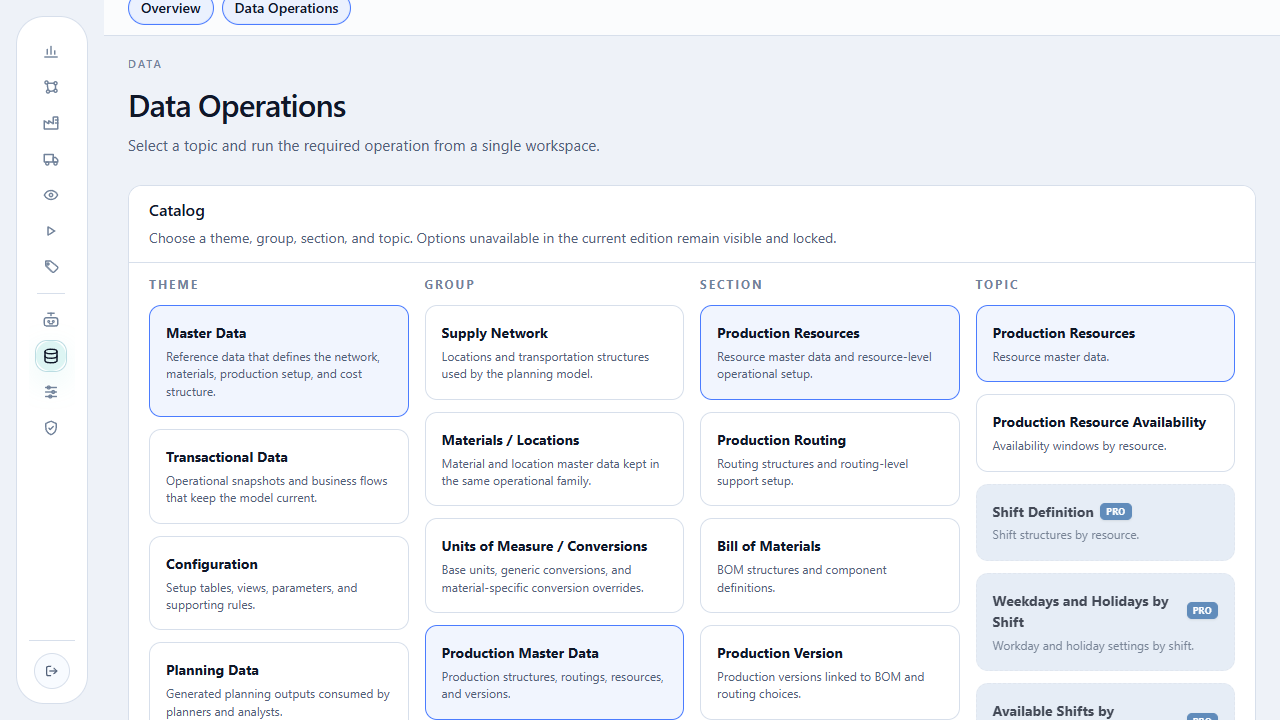Click locked Weekdays and Holidays by Shift topic
This screenshot has width=1280, height=720.
pos(1105,622)
